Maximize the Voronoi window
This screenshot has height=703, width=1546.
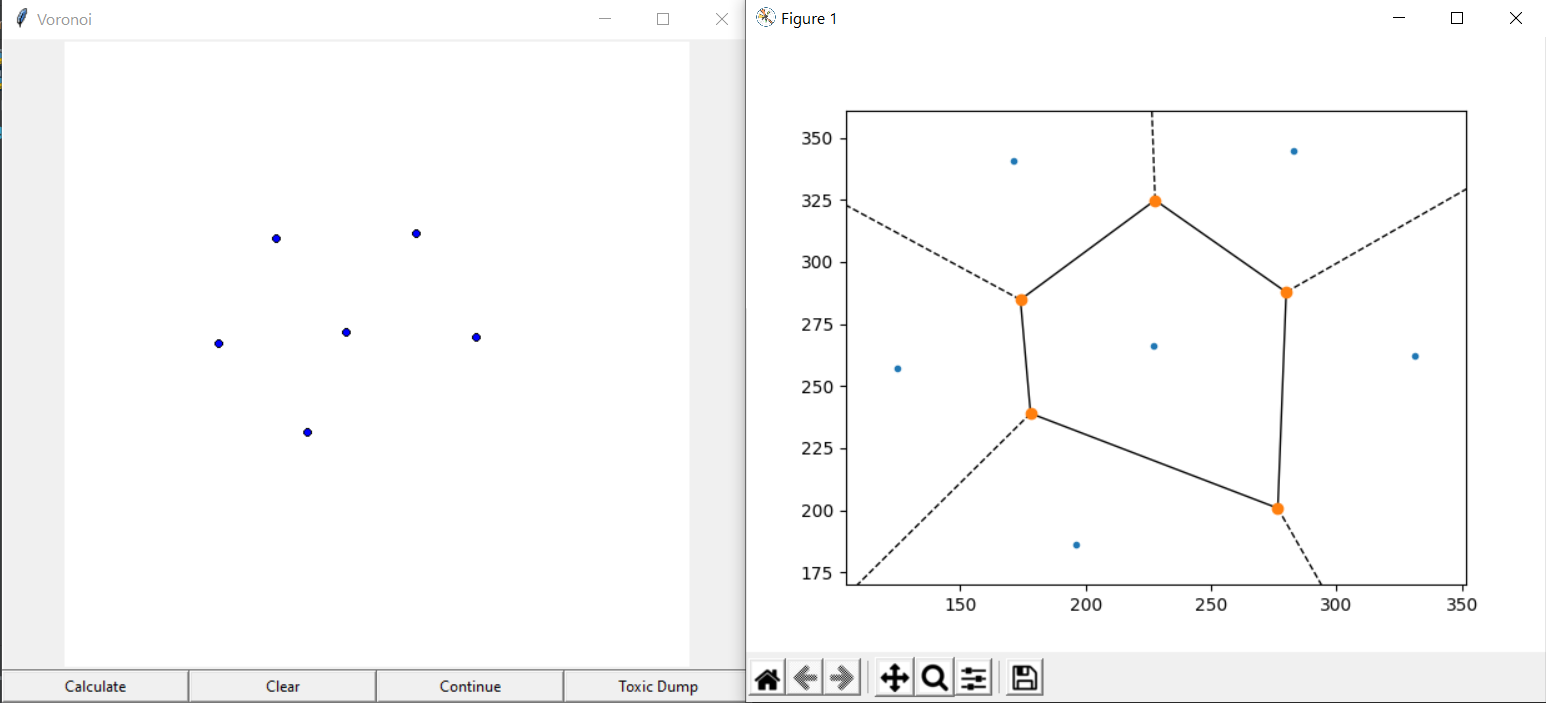pos(663,18)
